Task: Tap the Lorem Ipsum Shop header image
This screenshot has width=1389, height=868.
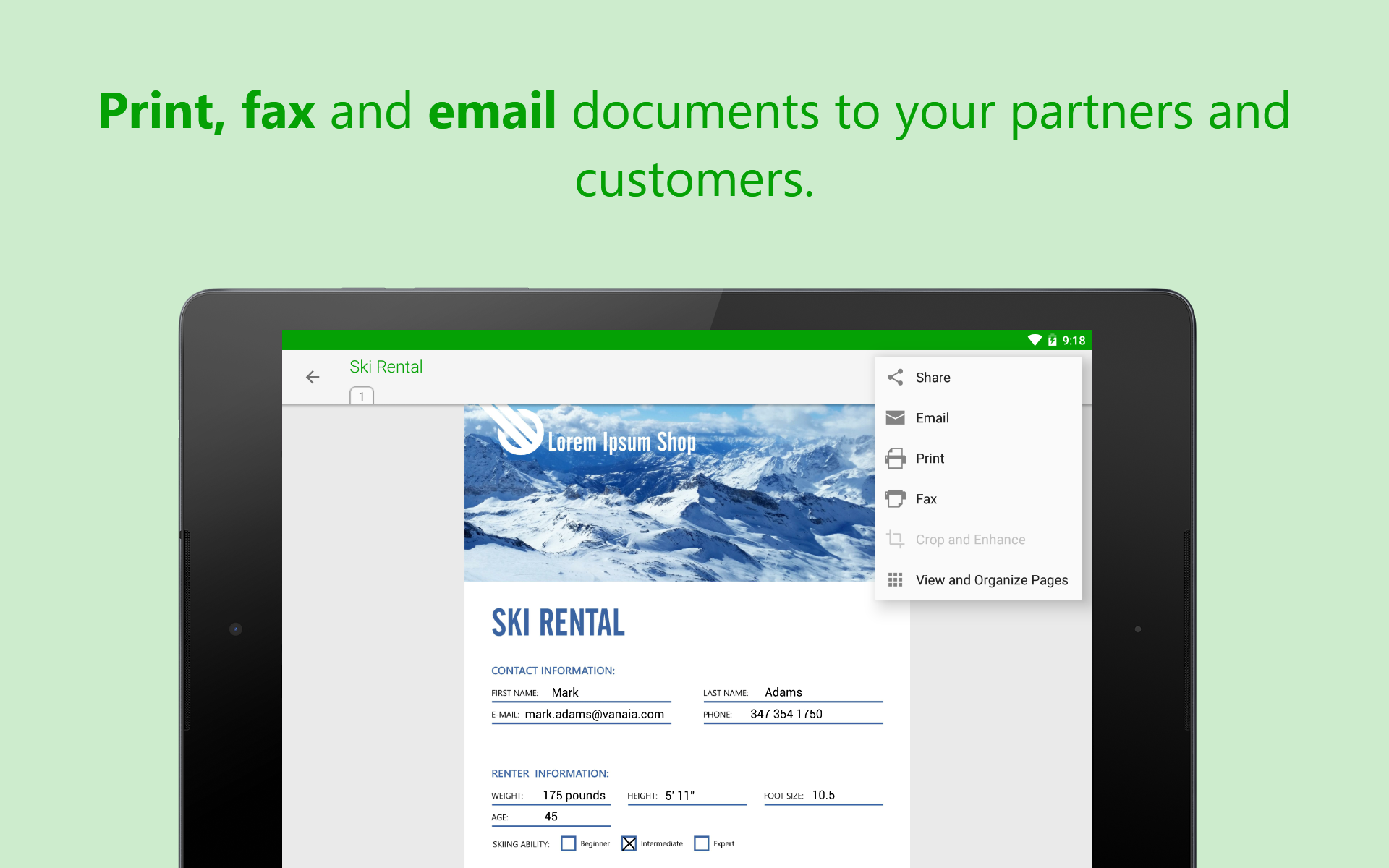Action: tap(669, 493)
